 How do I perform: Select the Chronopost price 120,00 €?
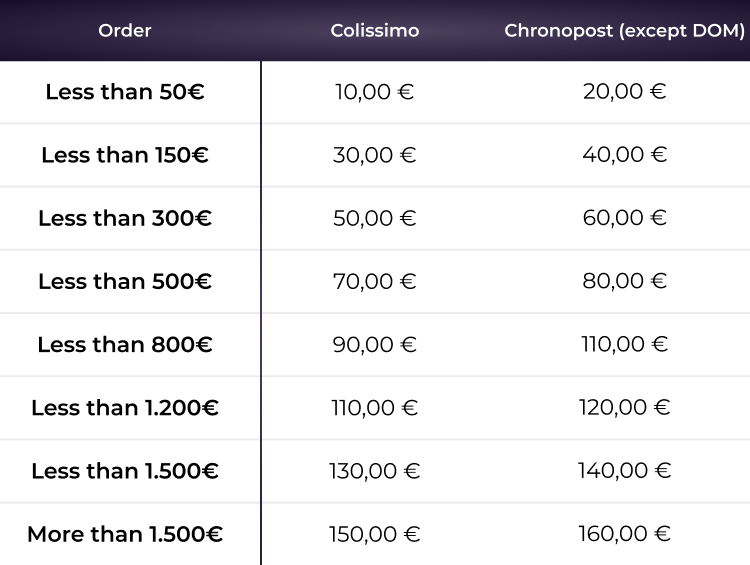(625, 408)
